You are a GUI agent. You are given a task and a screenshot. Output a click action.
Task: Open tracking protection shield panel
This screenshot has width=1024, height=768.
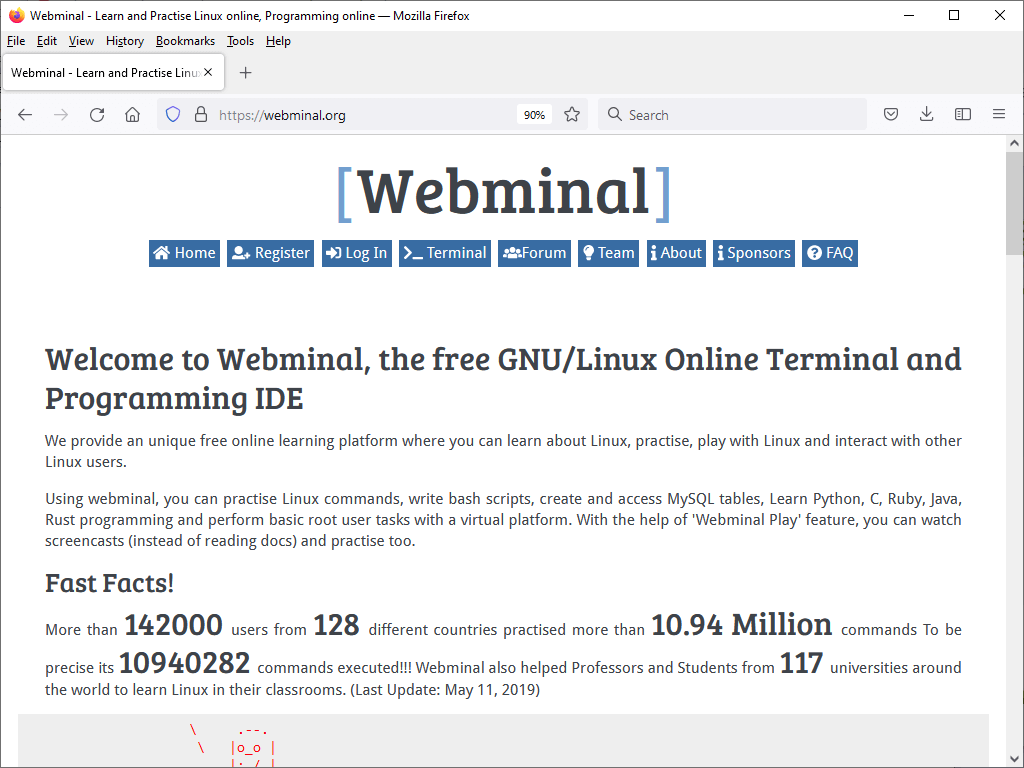[173, 115]
